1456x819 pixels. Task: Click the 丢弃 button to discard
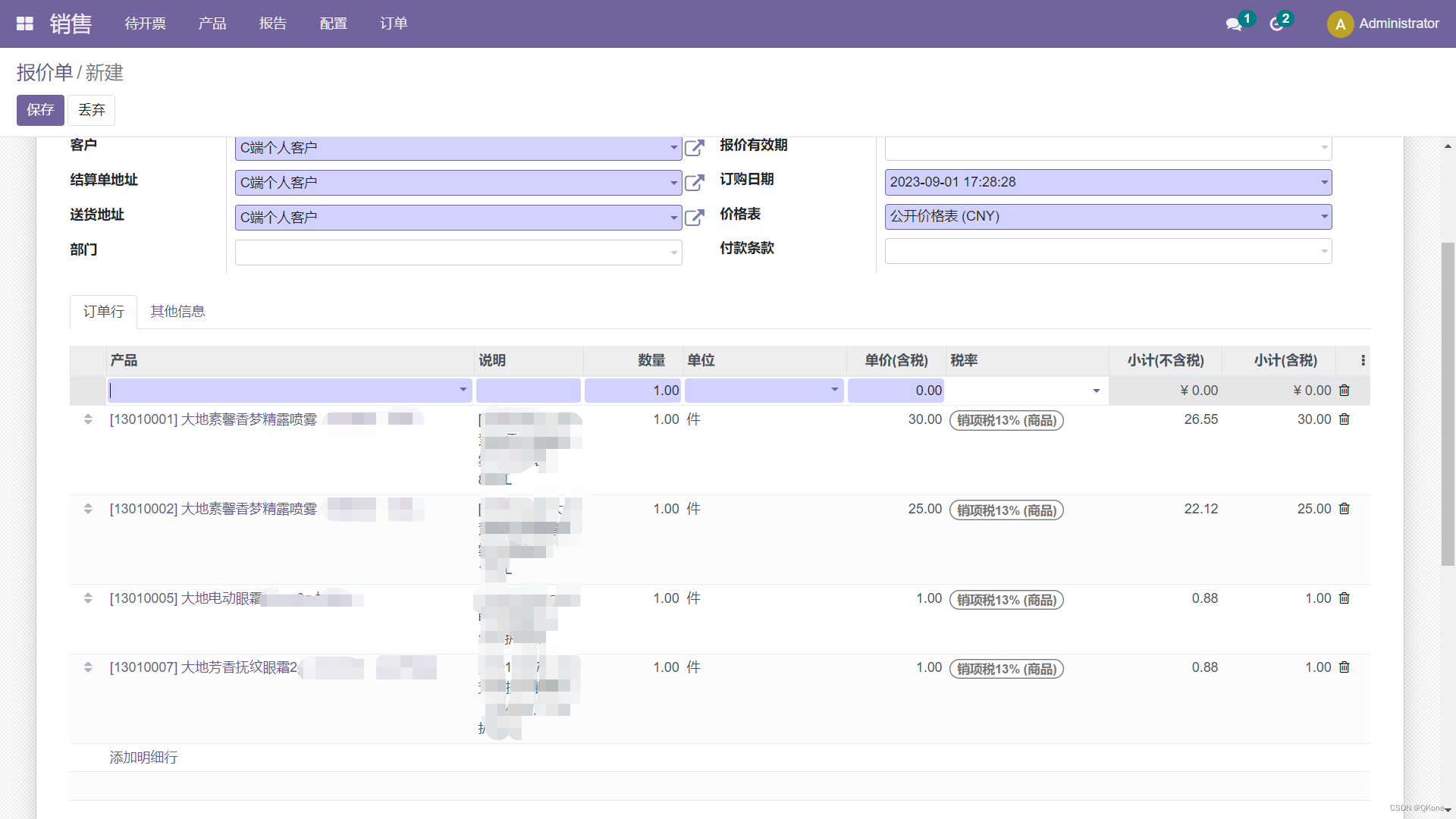coord(91,110)
